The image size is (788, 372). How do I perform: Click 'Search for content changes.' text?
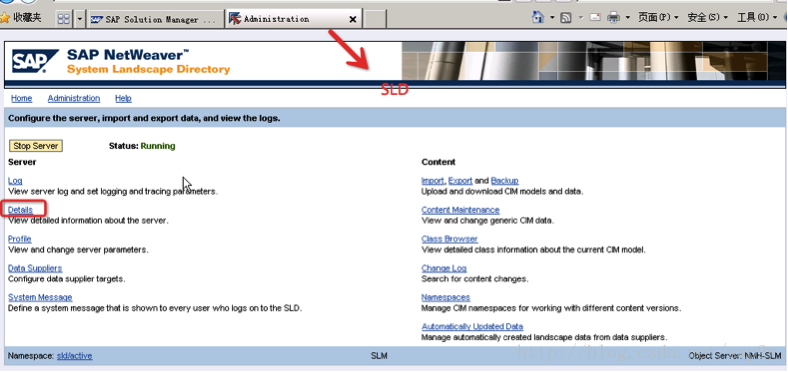[x=475, y=279]
